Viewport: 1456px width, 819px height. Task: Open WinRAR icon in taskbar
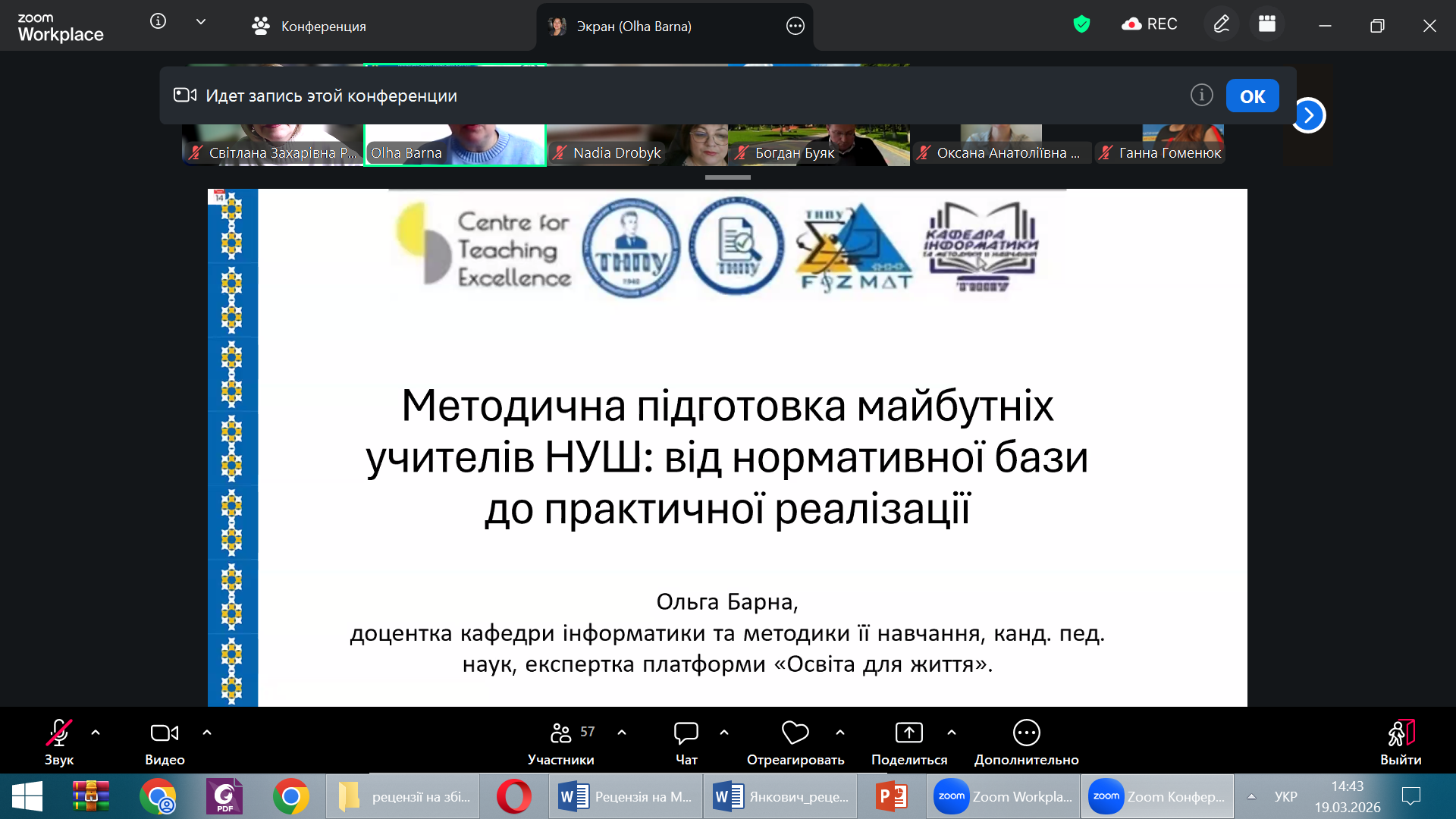point(91,796)
